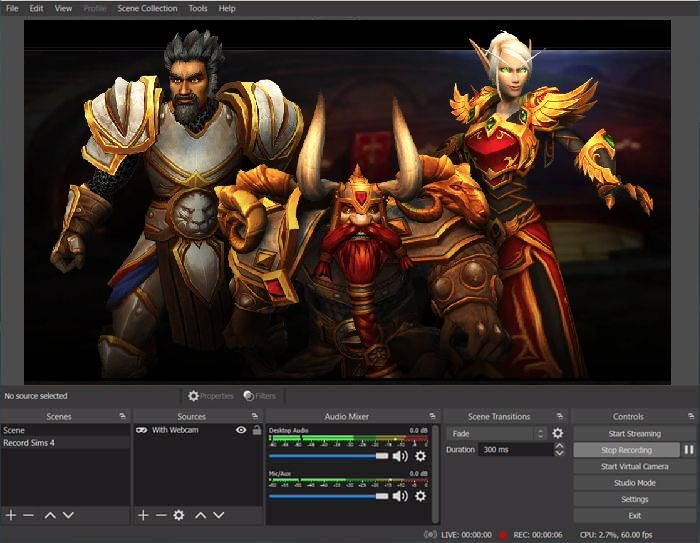Open transition properties gear next to Fade
This screenshot has height=543, width=700.
point(558,433)
